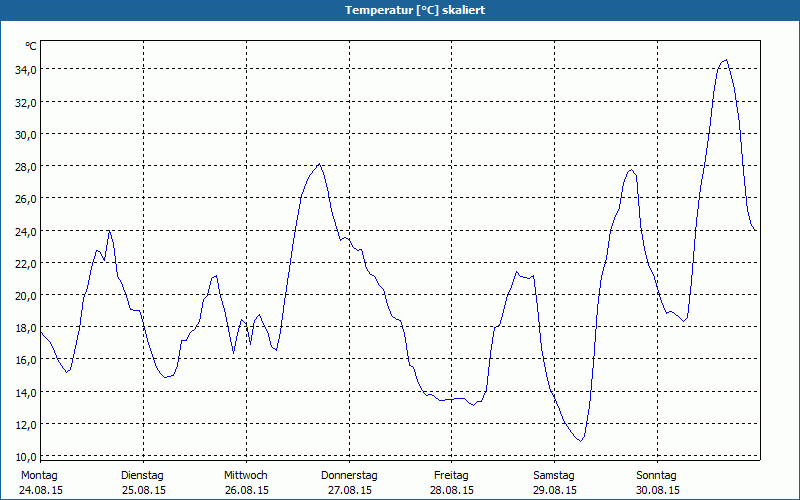The width and height of the screenshot is (800, 500).
Task: Select the Donnerstag 27.08.15 axis label
Action: pyautogui.click(x=349, y=483)
